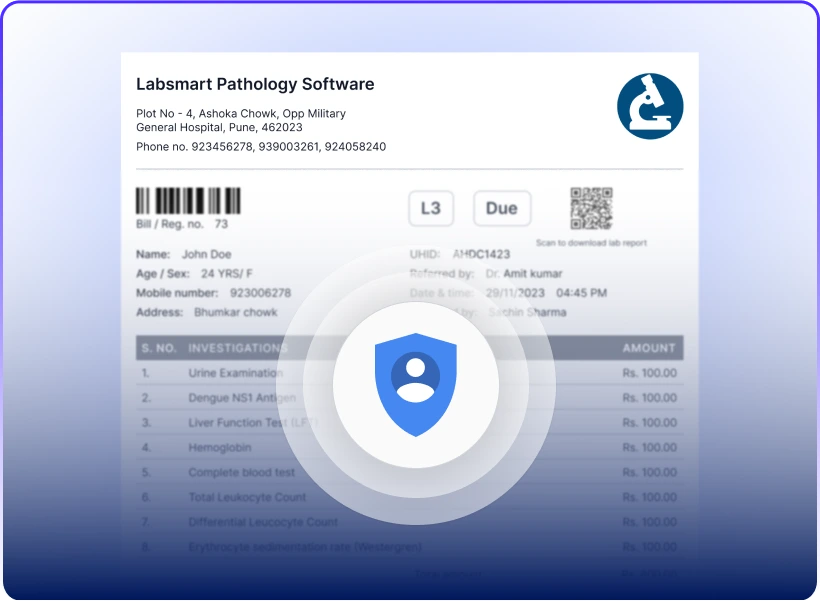This screenshot has width=820, height=601.
Task: Click the patient name John Doe
Action: 207,254
